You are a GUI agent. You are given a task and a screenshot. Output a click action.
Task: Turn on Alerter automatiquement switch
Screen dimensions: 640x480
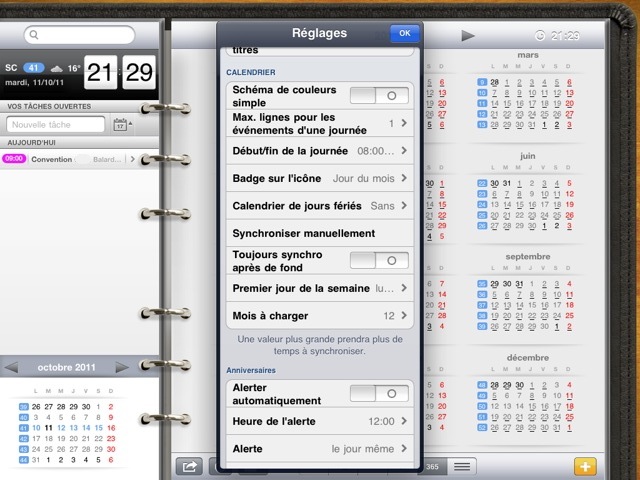point(379,393)
